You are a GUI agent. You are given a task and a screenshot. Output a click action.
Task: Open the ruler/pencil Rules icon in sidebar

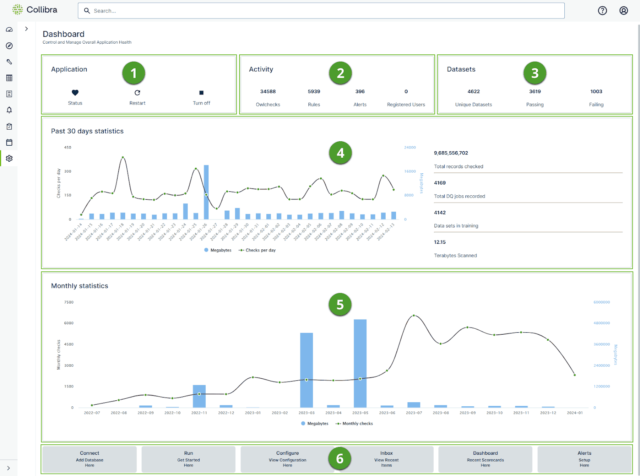click(x=9, y=62)
